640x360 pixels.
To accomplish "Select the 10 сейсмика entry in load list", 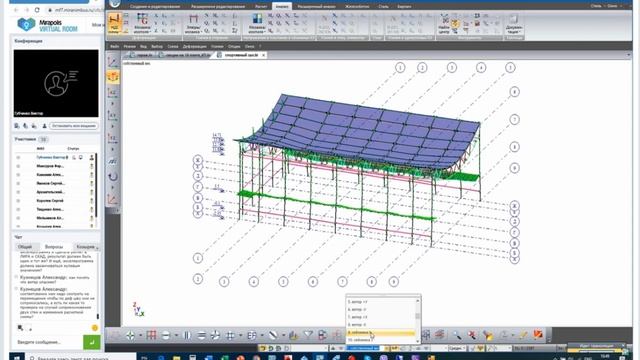I will (380, 340).
